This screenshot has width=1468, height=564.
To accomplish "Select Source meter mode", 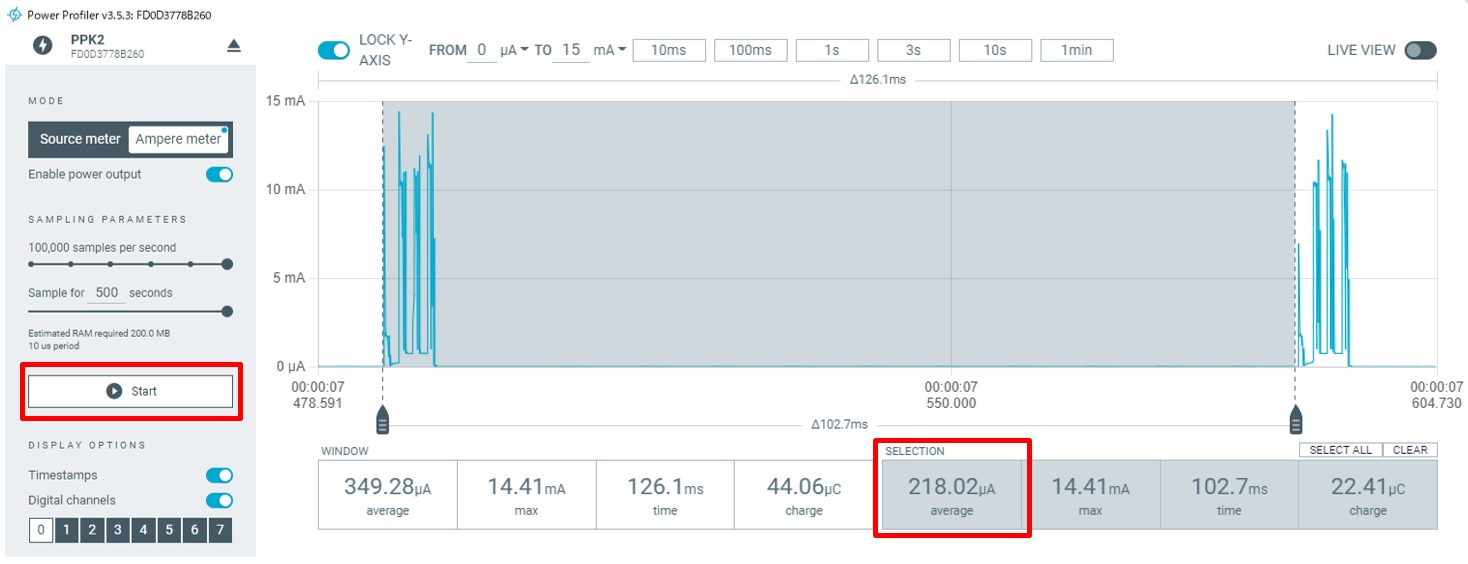I will coord(80,139).
